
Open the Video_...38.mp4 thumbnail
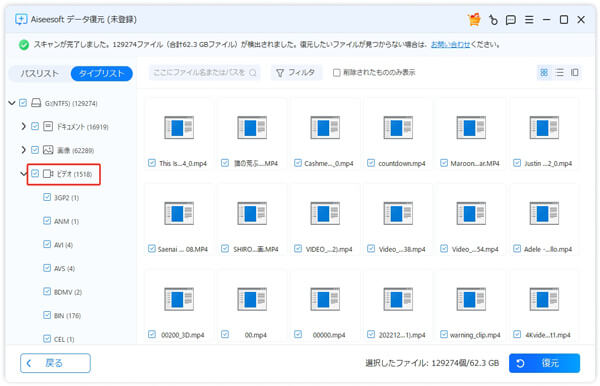[x=398, y=213]
